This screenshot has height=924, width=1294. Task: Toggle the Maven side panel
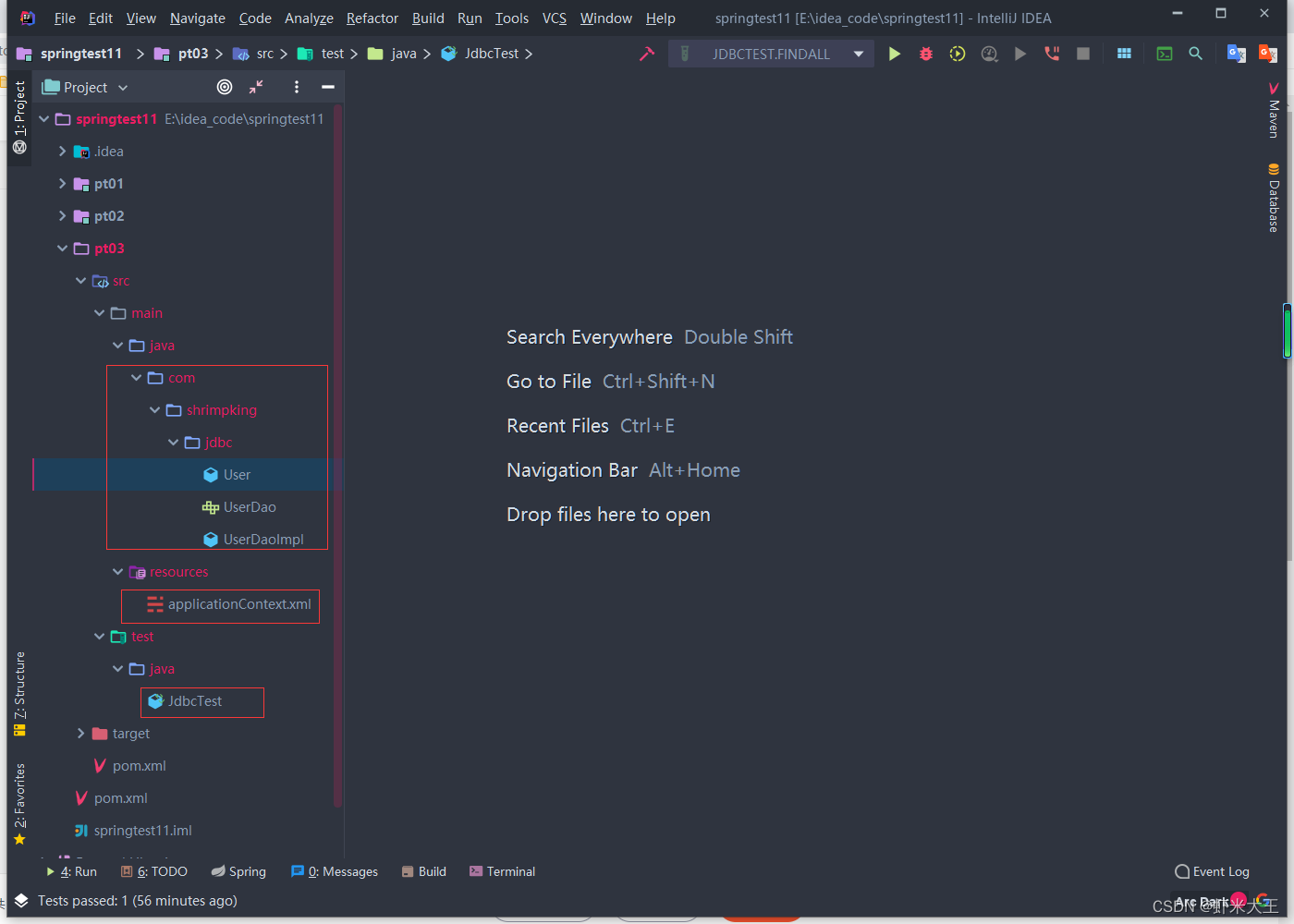tap(1274, 109)
